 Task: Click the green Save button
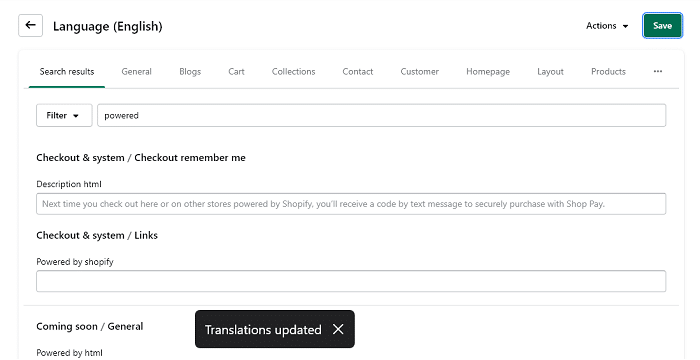(x=662, y=25)
